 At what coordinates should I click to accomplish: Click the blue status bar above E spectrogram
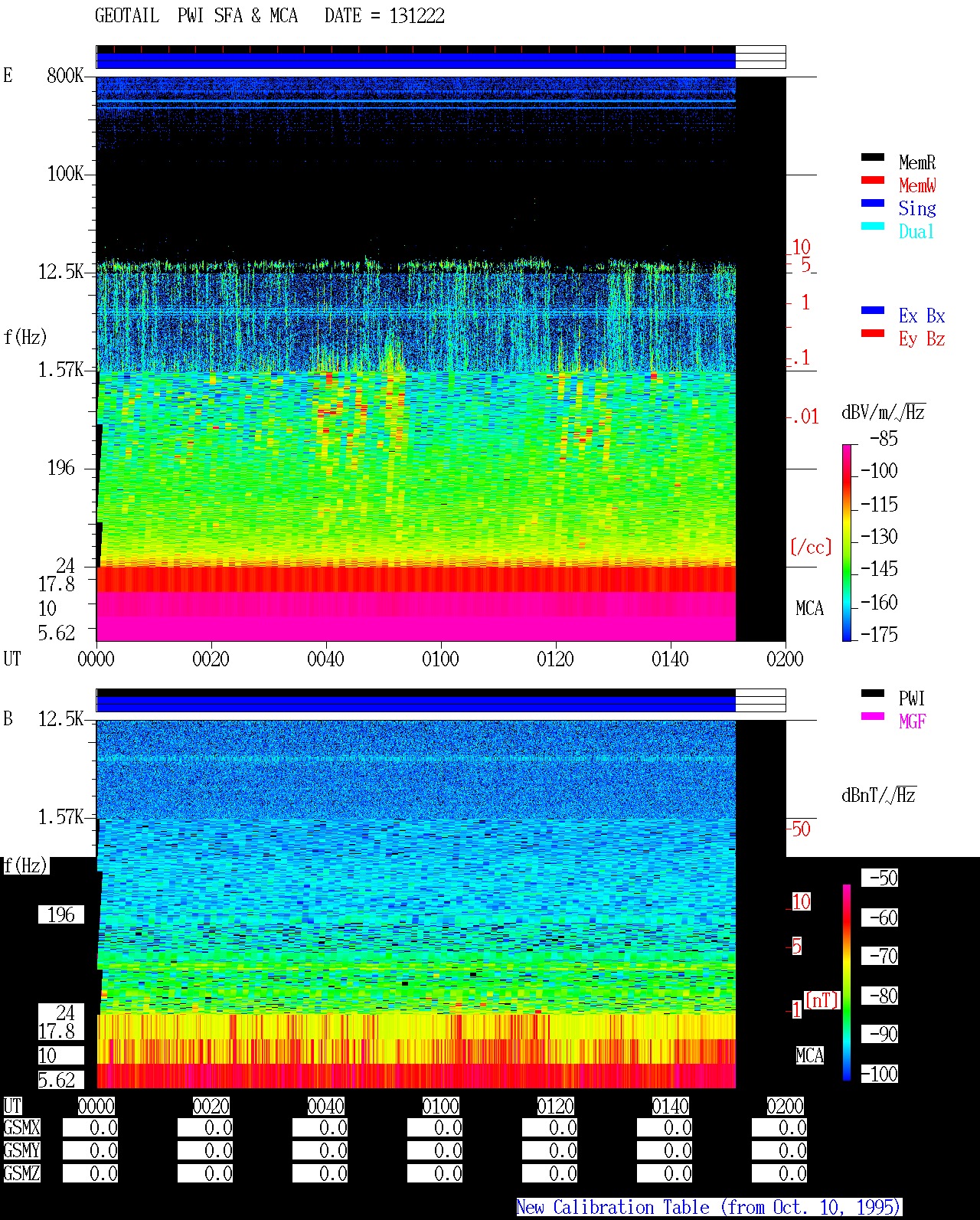[x=416, y=61]
